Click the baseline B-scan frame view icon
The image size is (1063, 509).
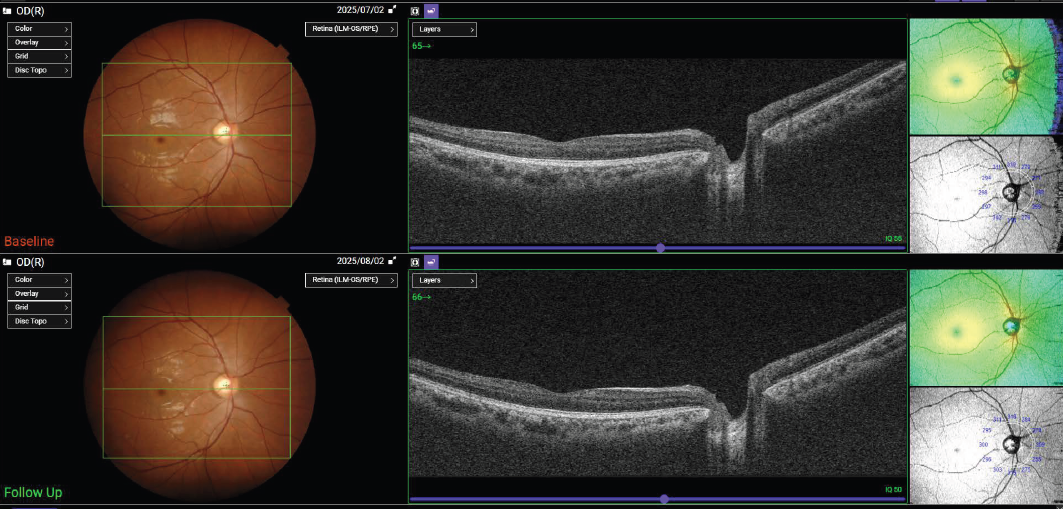pyautogui.click(x=415, y=10)
